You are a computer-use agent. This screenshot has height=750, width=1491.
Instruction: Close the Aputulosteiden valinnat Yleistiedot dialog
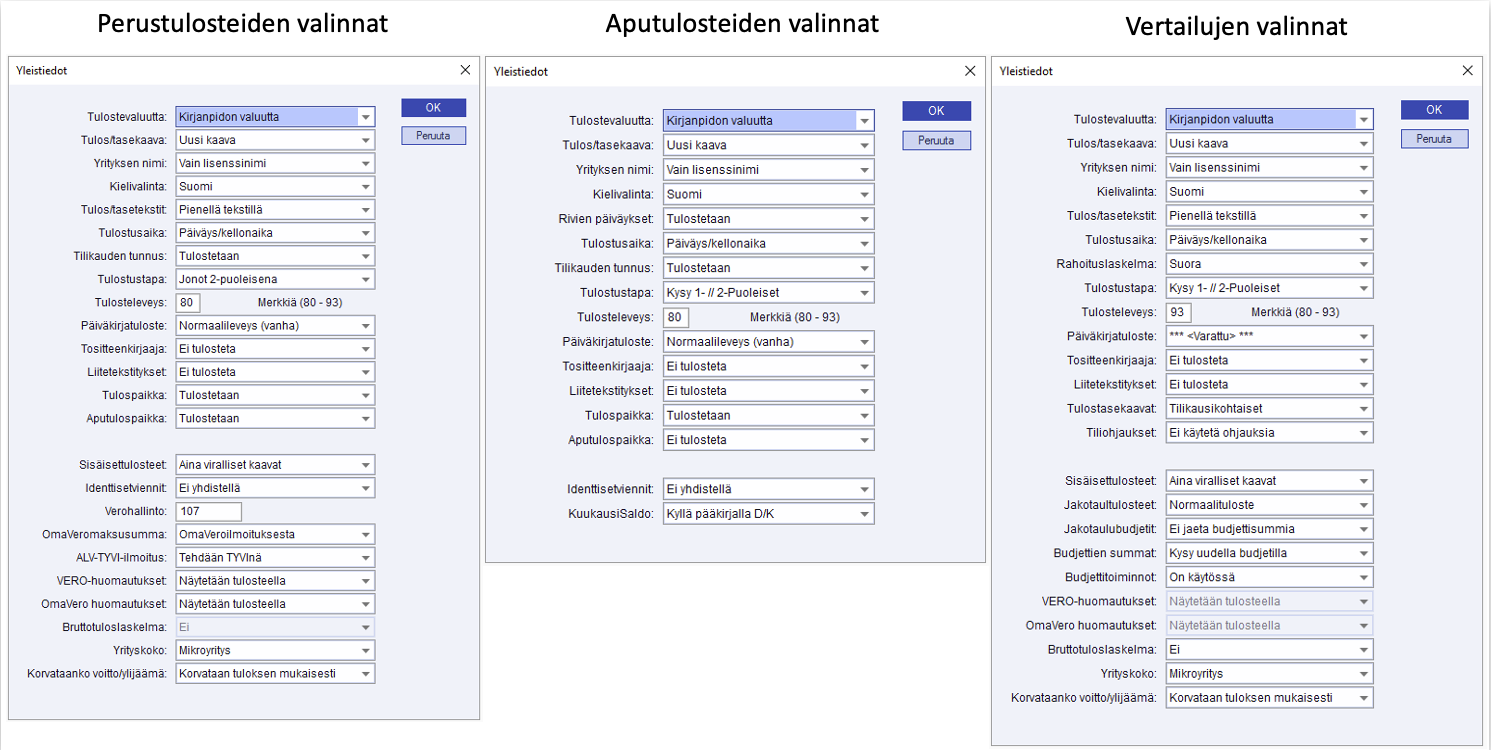[970, 71]
